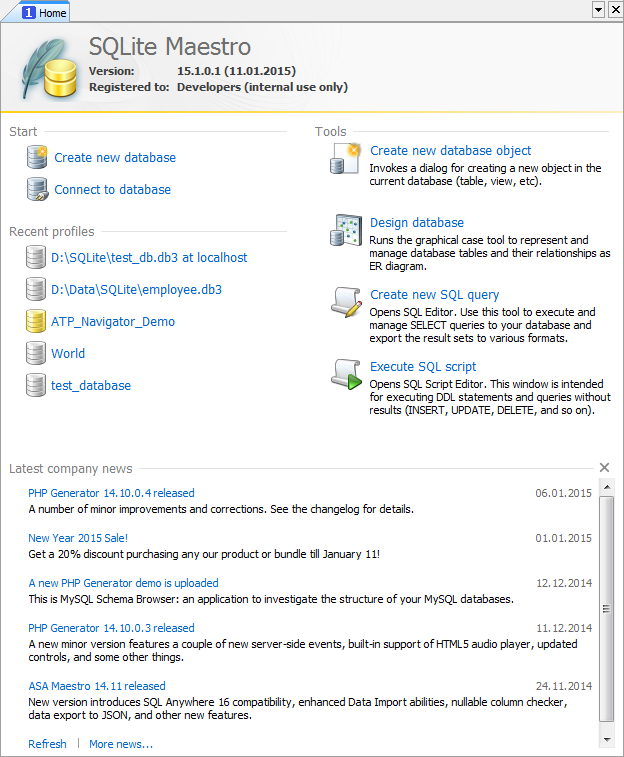Click the Create new SQL query link

[435, 294]
